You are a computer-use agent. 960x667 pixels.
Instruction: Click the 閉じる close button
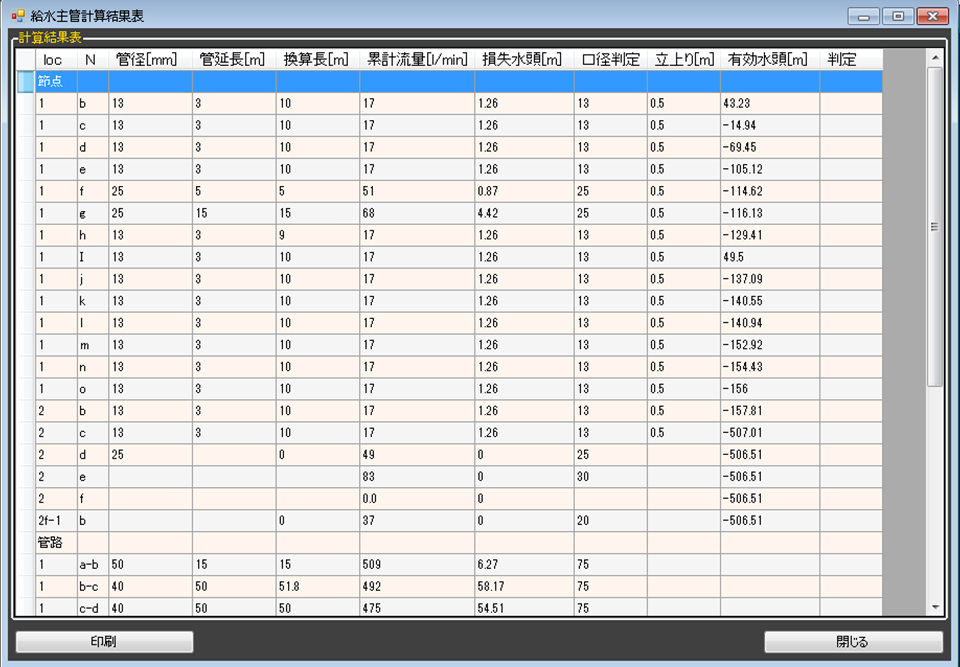click(853, 641)
